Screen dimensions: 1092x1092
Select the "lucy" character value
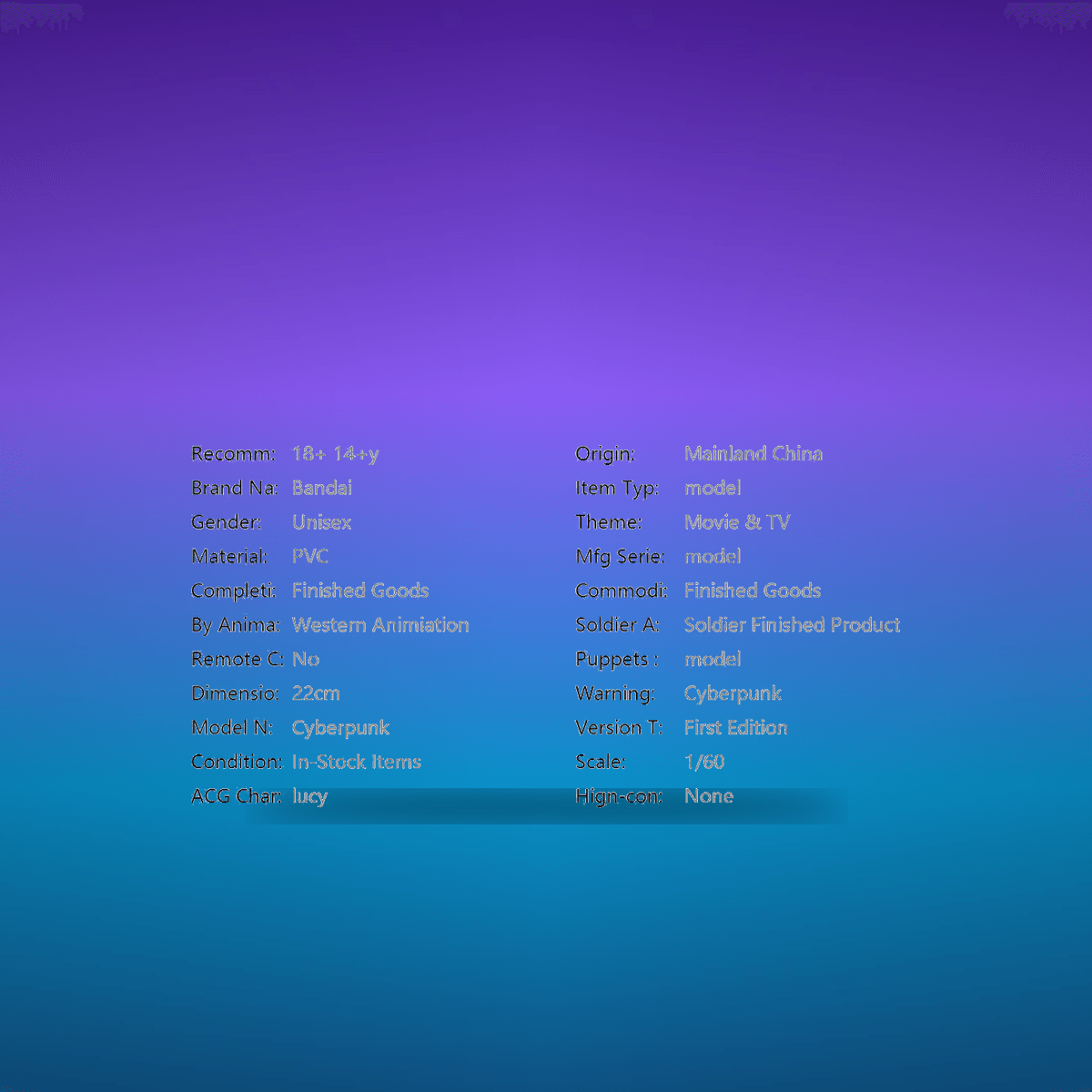click(x=309, y=797)
